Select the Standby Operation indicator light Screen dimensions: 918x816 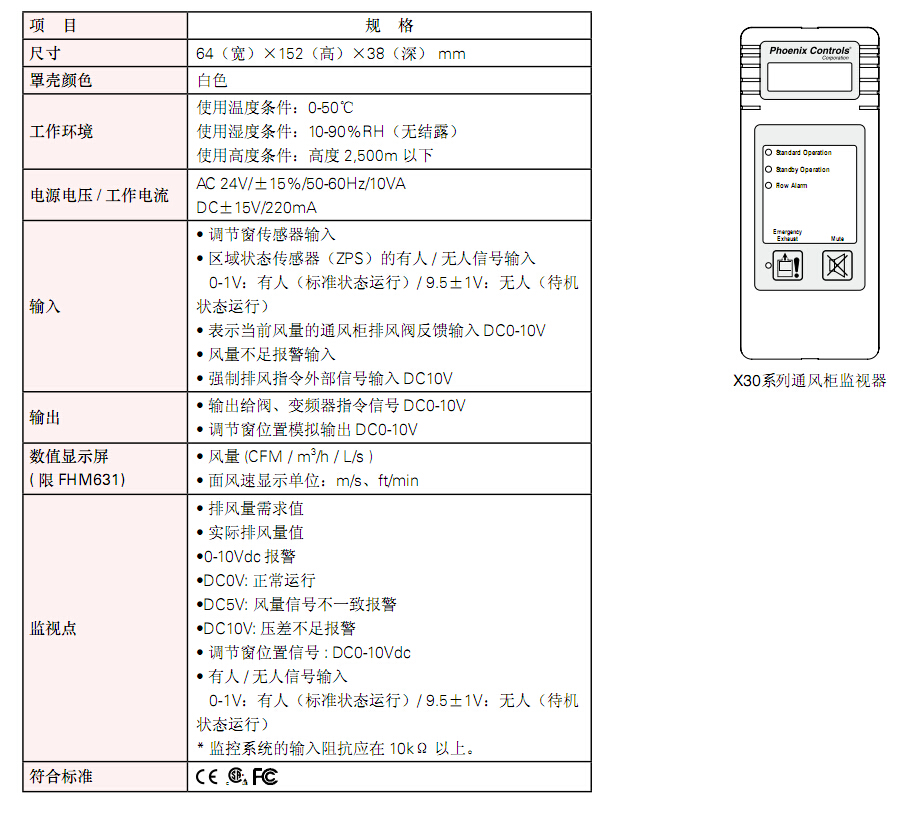tap(769, 169)
